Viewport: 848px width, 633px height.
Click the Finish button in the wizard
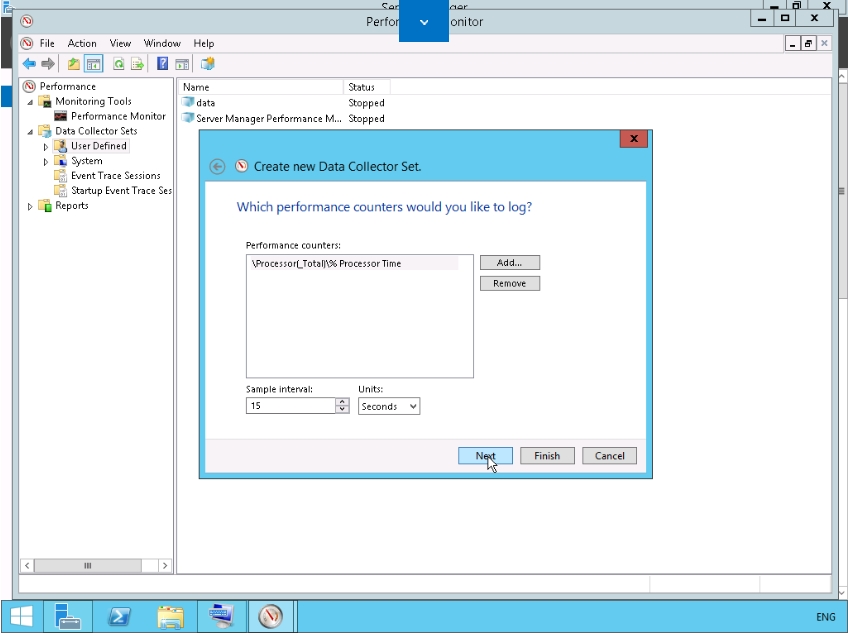(547, 456)
